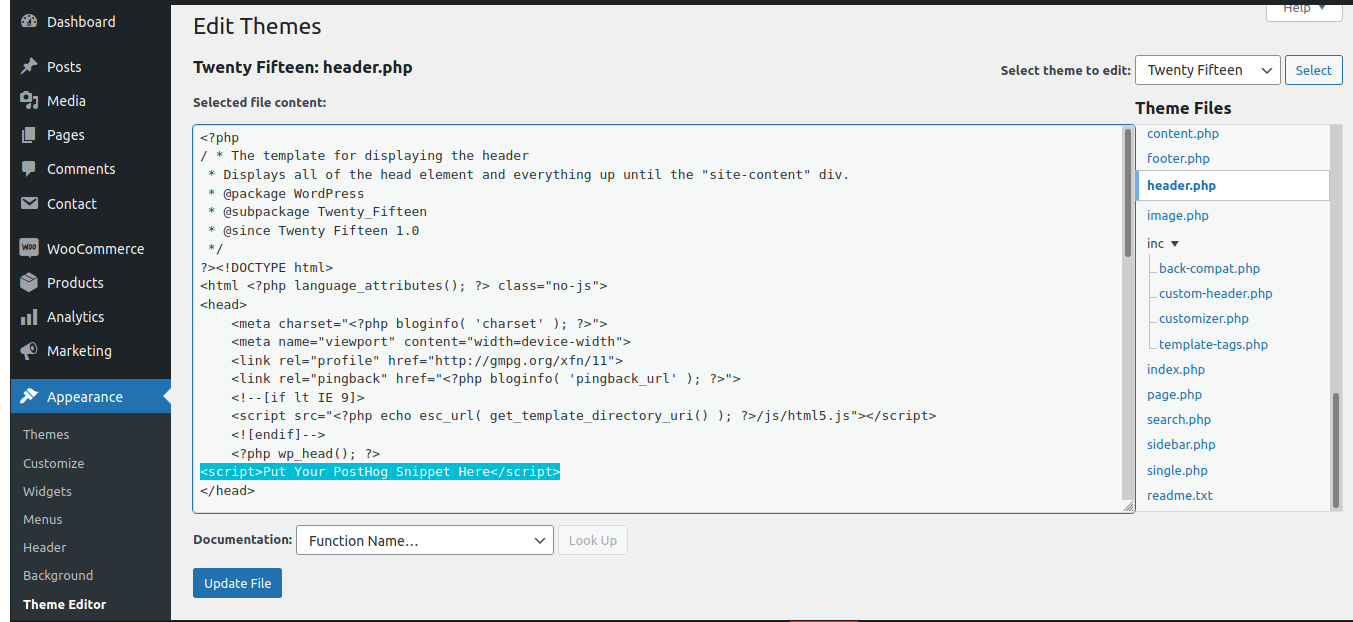The image size is (1353, 622).
Task: Open Comments via the speech bubble icon
Action: click(28, 168)
